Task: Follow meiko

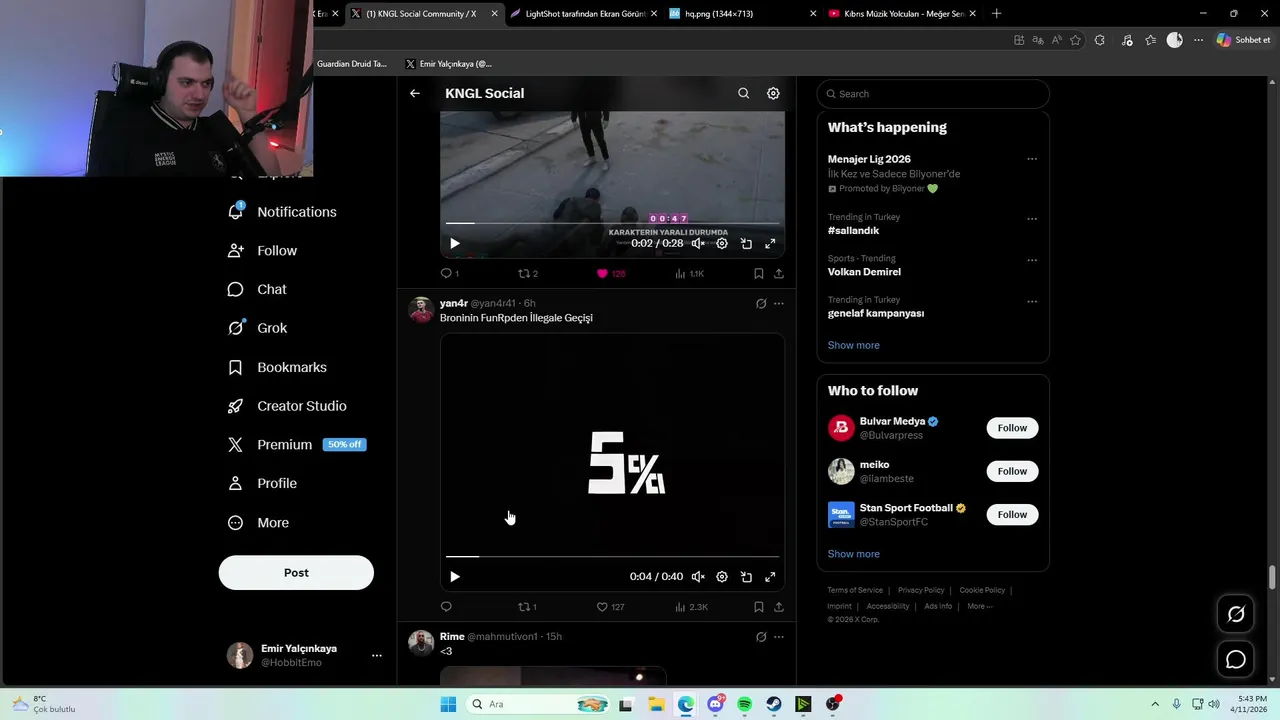Action: (x=1012, y=471)
